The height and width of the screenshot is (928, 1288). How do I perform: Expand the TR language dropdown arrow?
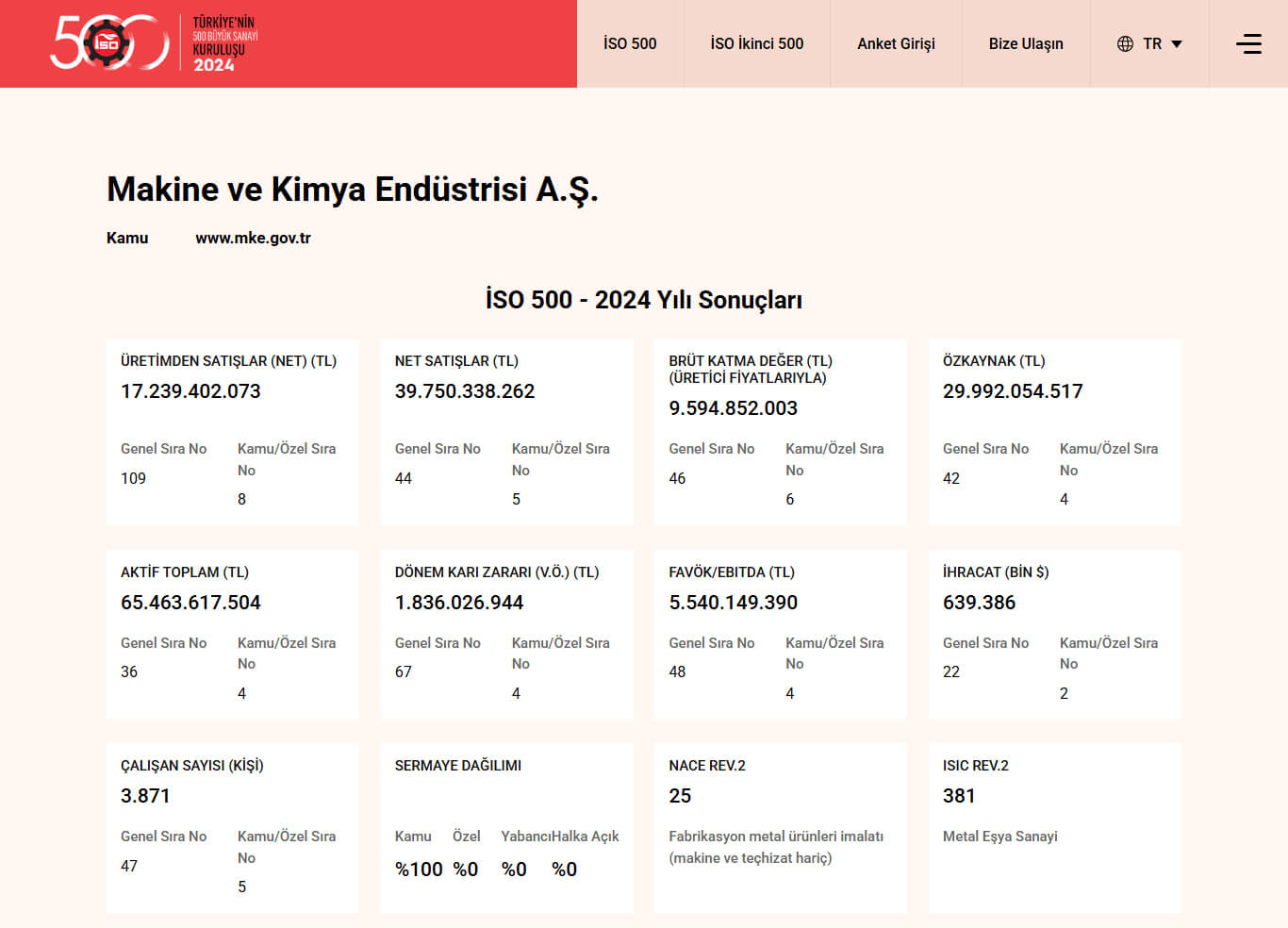(1177, 44)
